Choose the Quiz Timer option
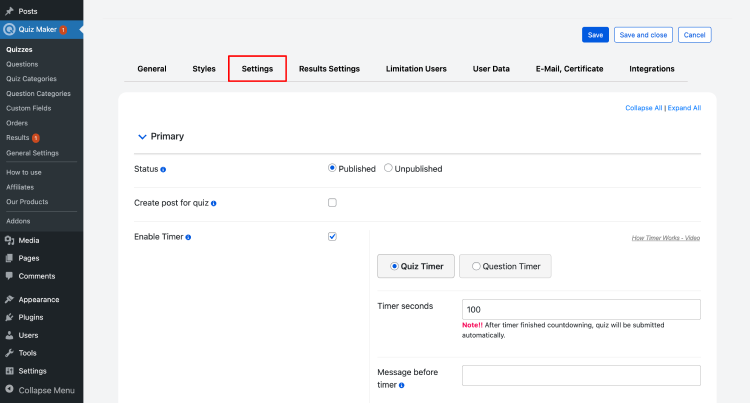This screenshot has height=403, width=750. point(416,266)
